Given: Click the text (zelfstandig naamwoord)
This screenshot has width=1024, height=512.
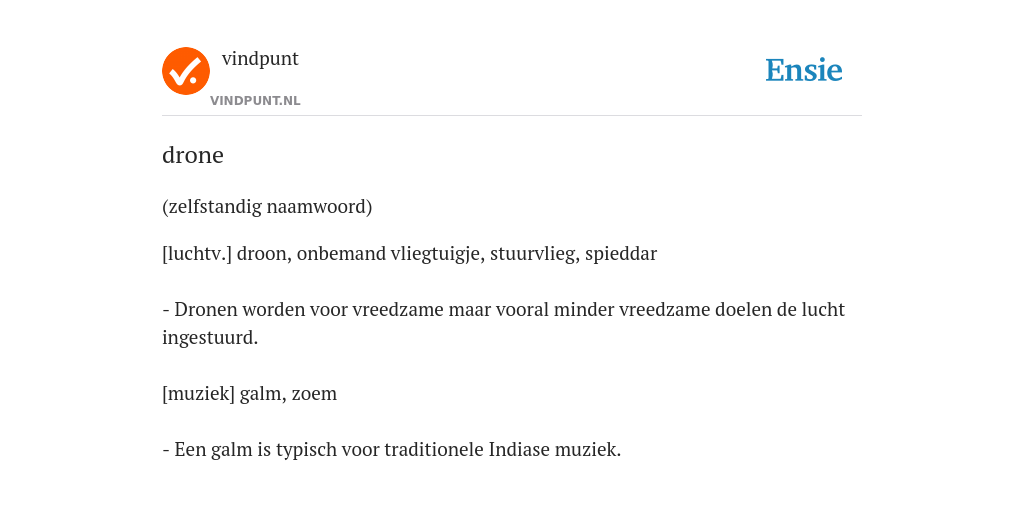Looking at the screenshot, I should point(267,207).
